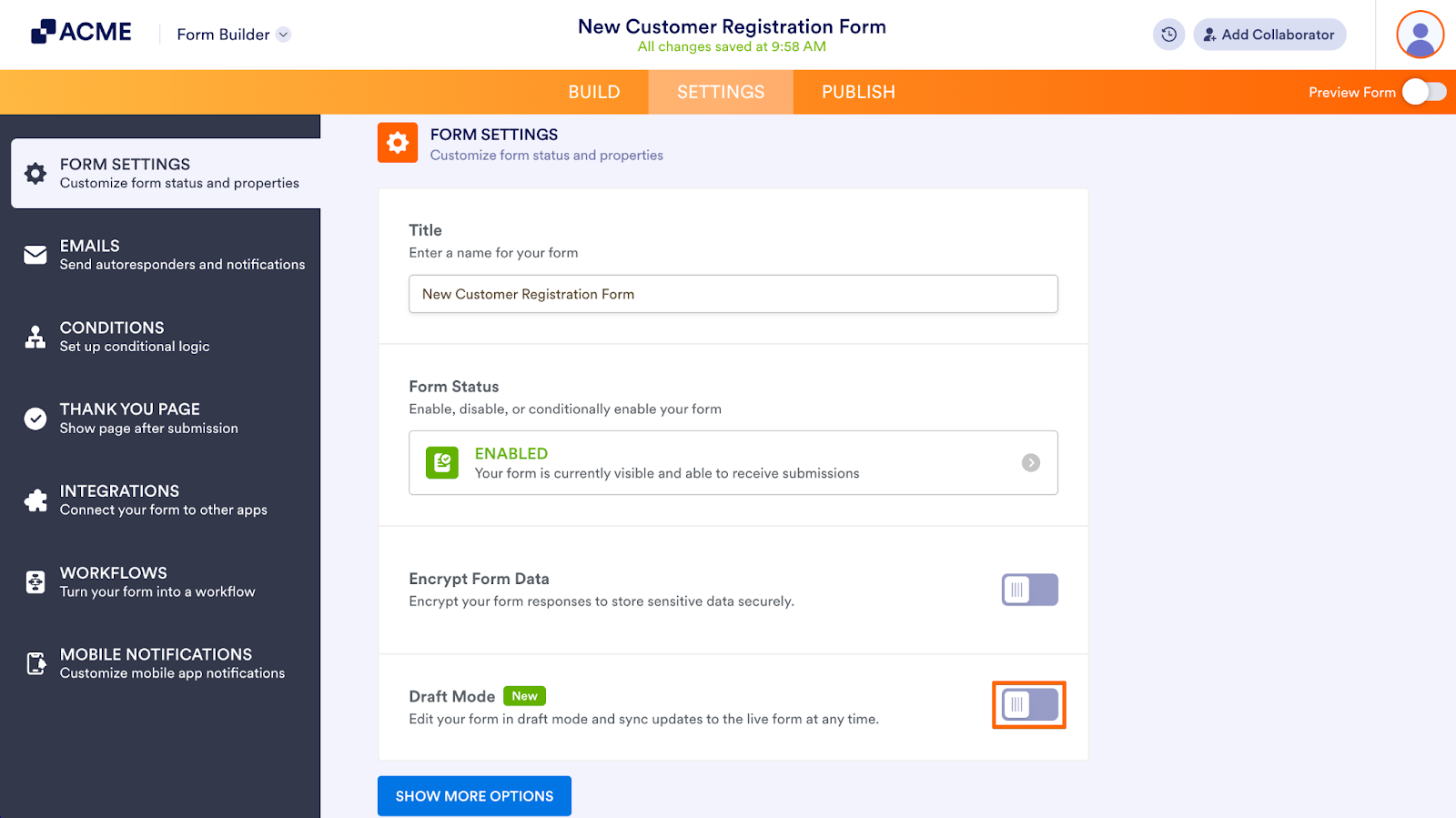
Task: Click inside the form Title input field
Action: click(x=733, y=294)
